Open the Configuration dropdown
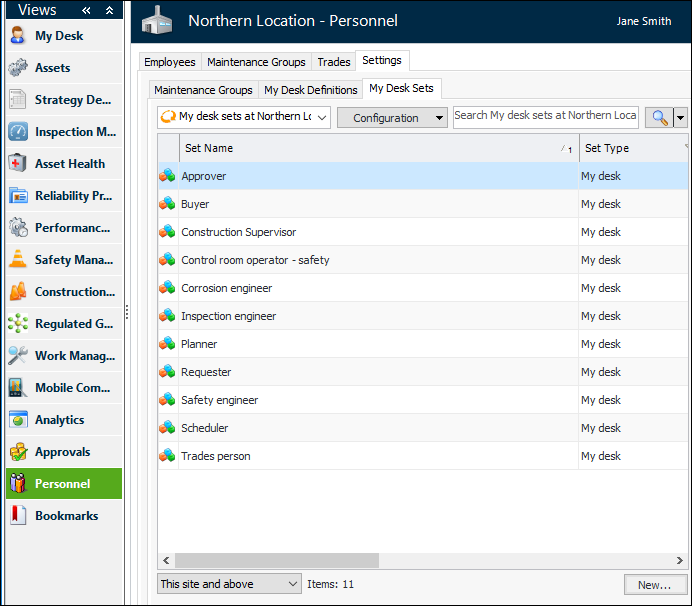The width and height of the screenshot is (692, 606). click(392, 118)
